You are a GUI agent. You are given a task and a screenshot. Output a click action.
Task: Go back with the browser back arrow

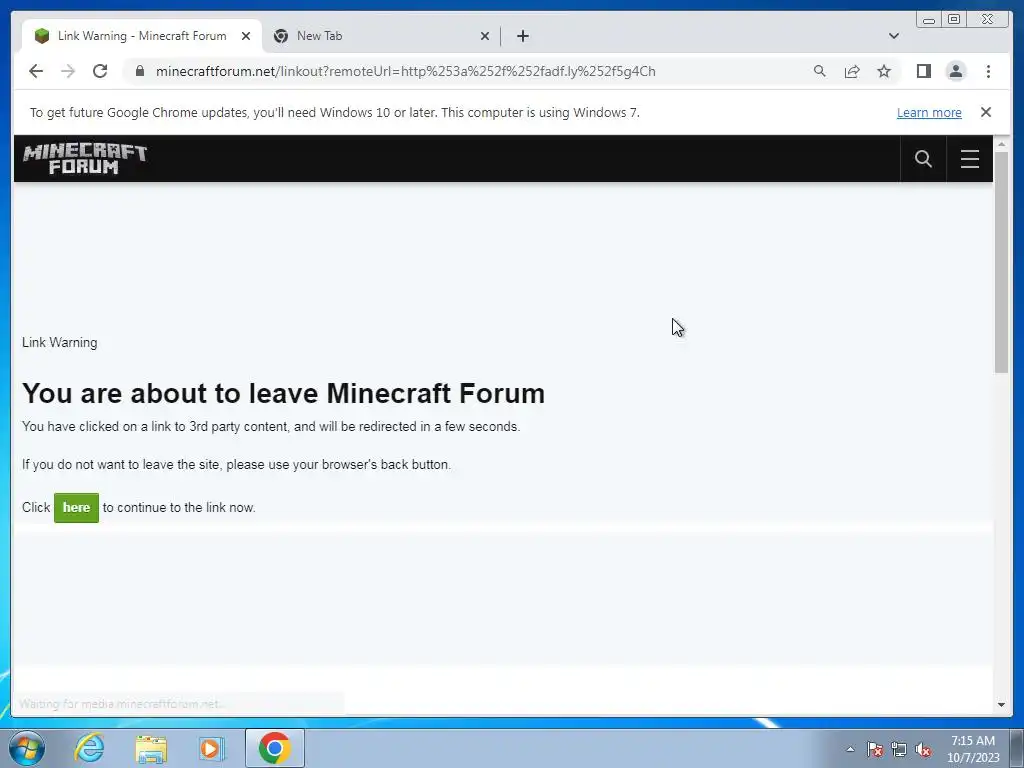pos(36,71)
